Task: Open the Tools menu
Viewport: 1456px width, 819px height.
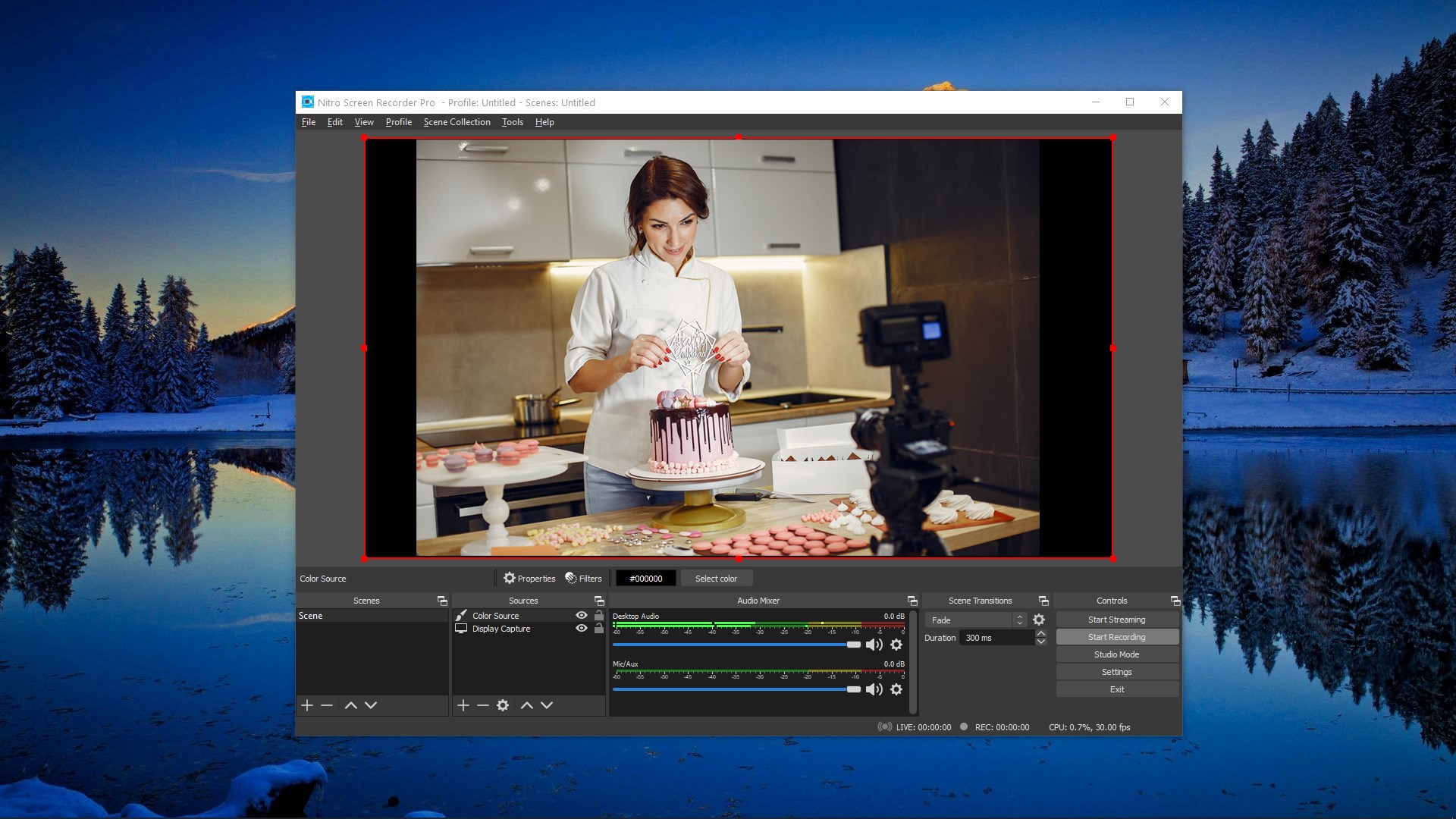Action: 512,122
